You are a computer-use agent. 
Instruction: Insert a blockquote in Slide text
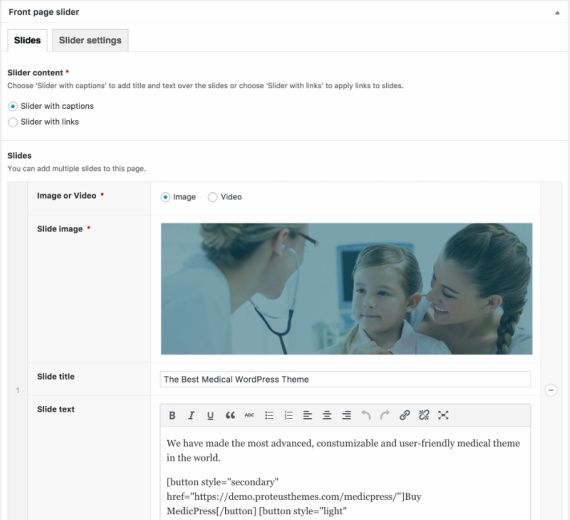click(230, 415)
